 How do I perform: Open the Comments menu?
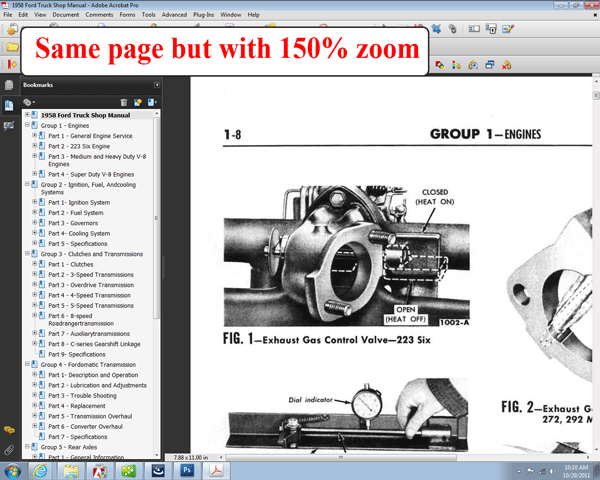[99, 15]
